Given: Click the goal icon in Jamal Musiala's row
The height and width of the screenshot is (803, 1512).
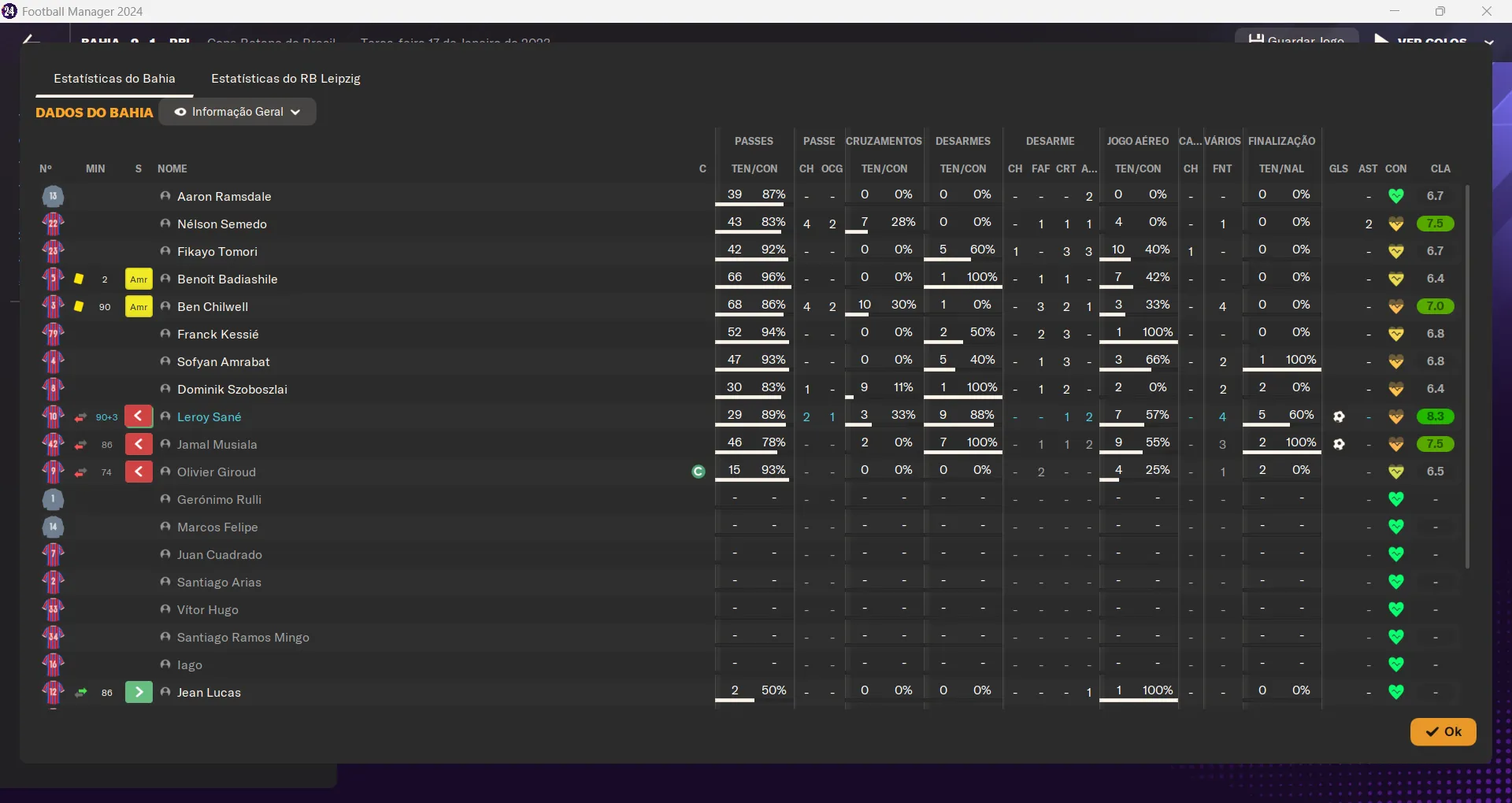Looking at the screenshot, I should [1339, 444].
